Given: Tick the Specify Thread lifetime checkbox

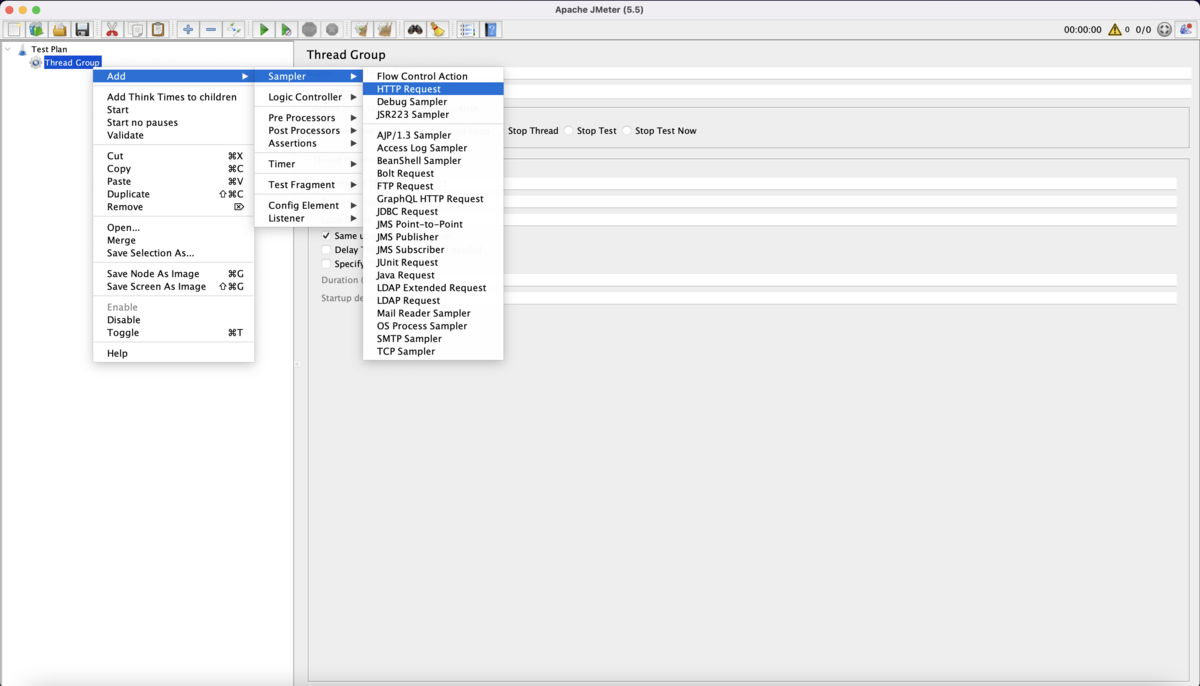Looking at the screenshot, I should (x=326, y=264).
